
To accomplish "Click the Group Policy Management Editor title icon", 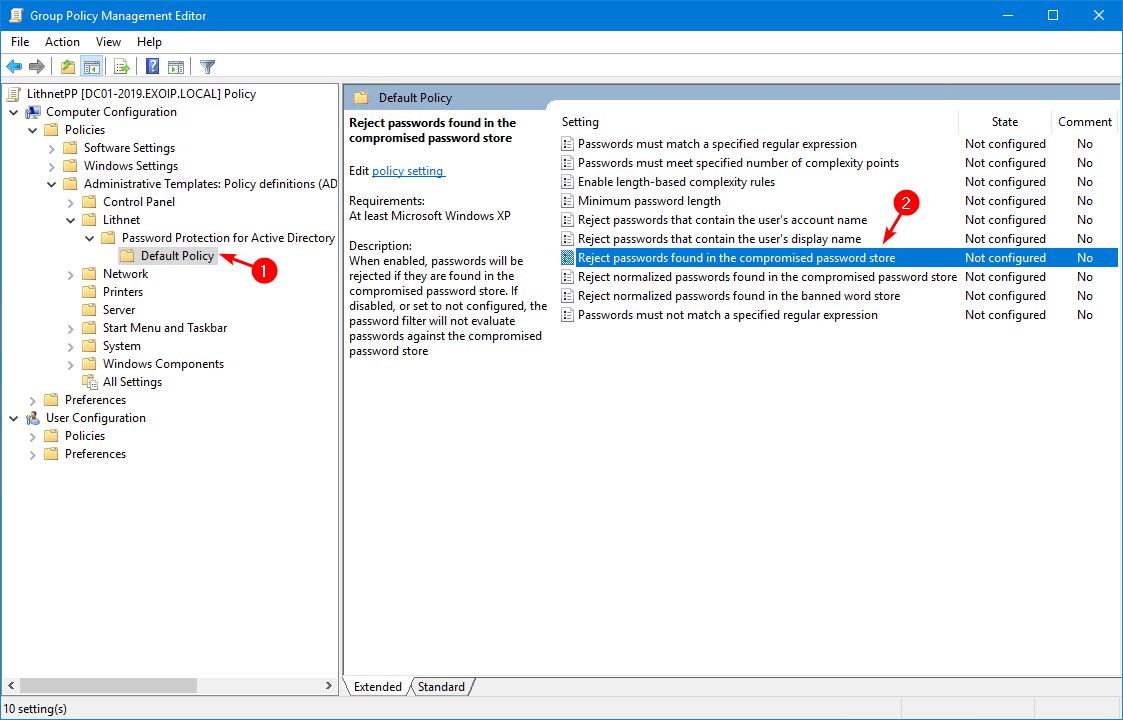I will pos(16,15).
